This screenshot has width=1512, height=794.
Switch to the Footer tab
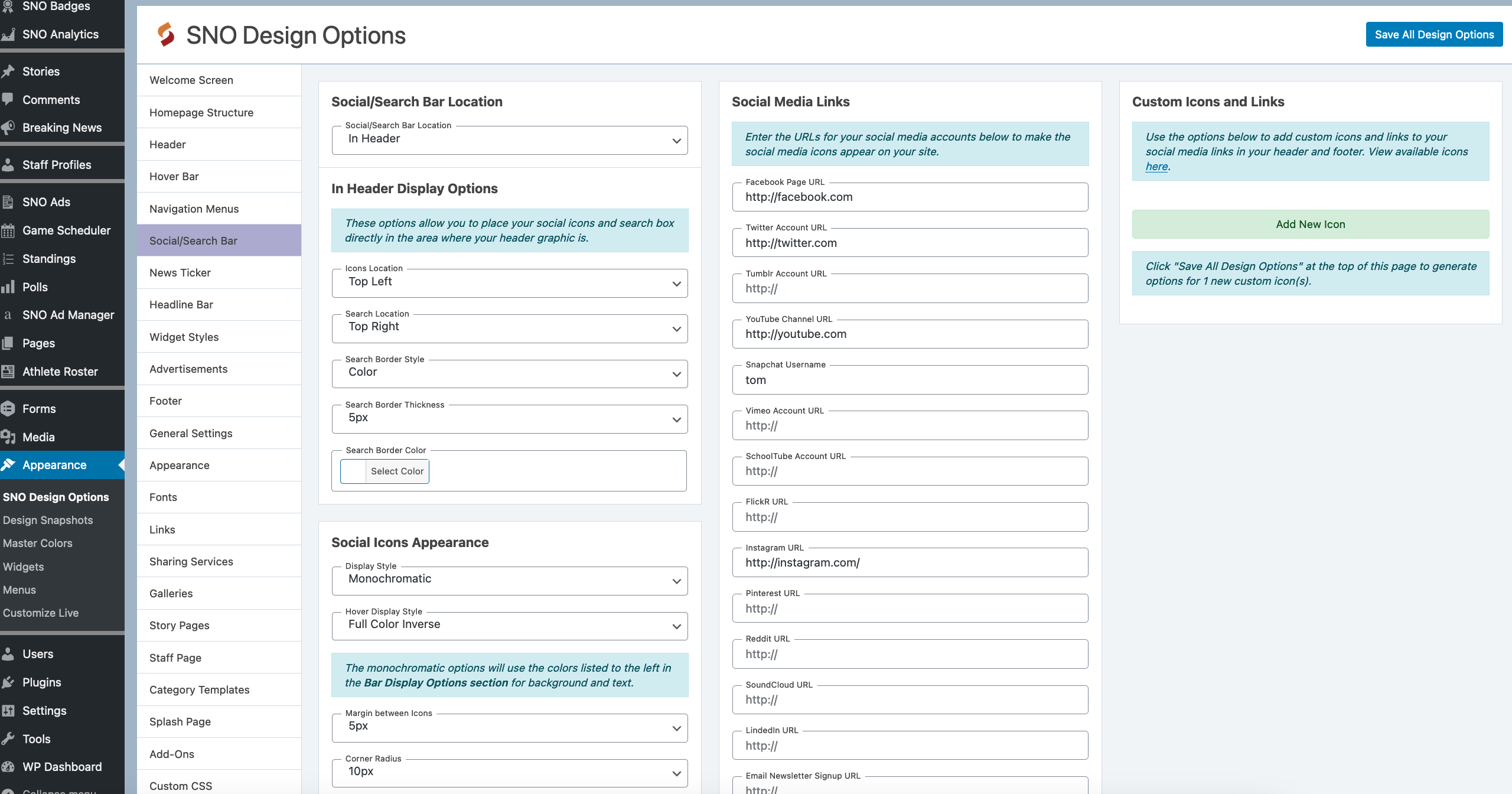pos(219,401)
